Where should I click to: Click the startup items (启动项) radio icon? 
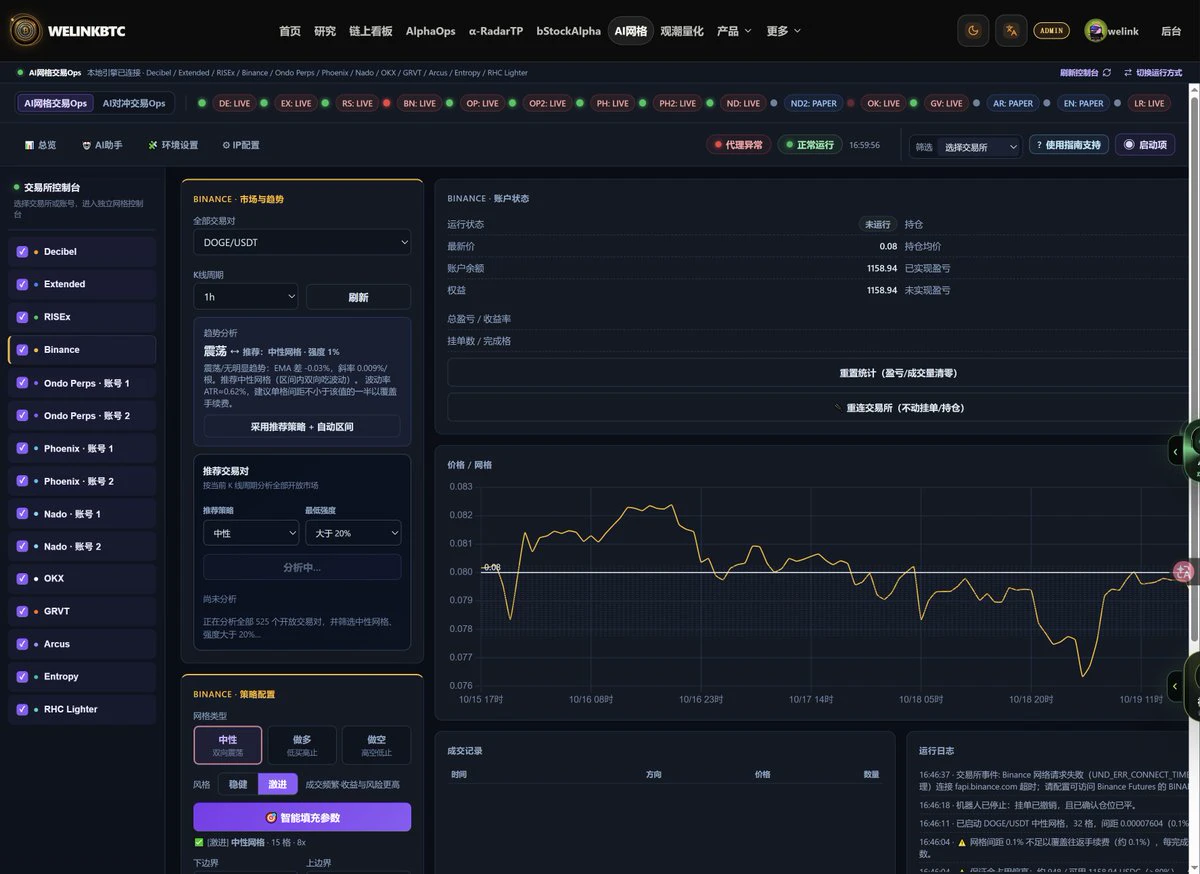[1129, 145]
